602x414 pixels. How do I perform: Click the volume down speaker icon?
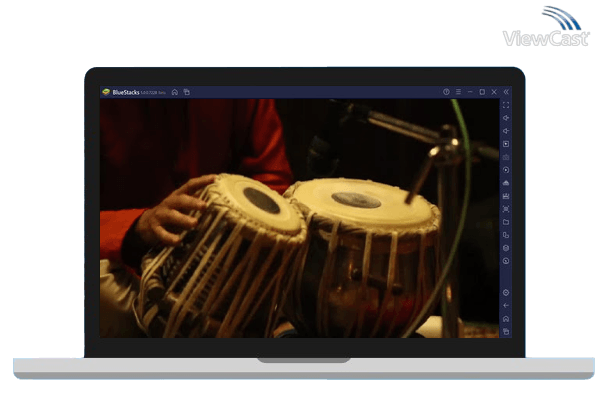click(x=506, y=131)
